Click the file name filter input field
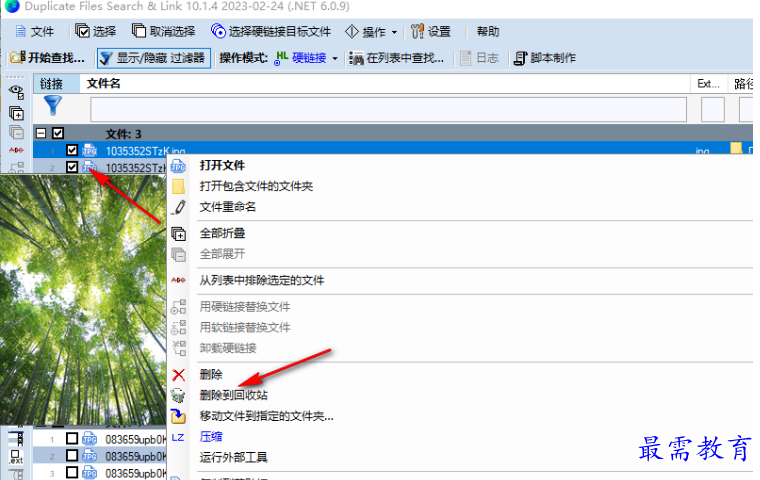Screen dimensions: 760x480 (388, 110)
